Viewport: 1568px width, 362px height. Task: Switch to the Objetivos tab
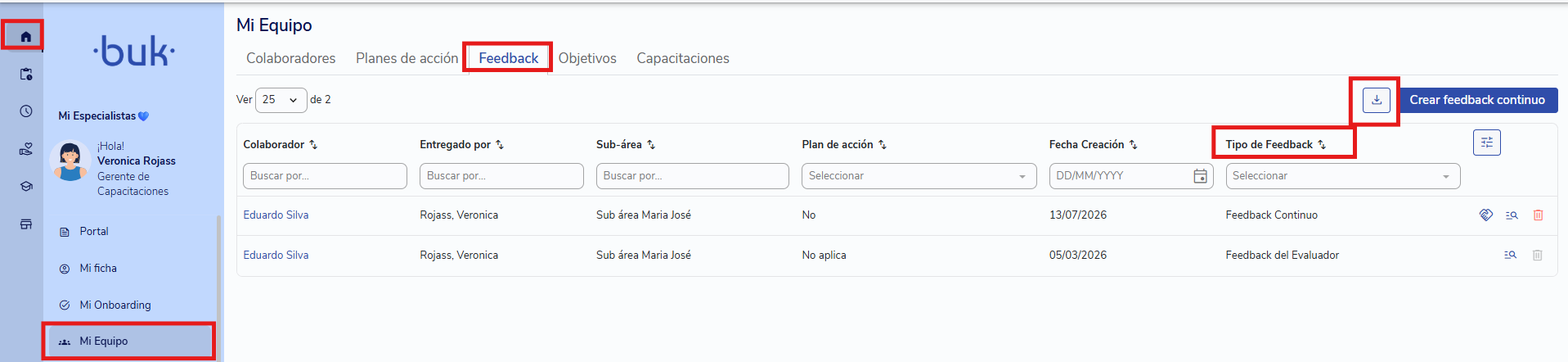tap(587, 58)
